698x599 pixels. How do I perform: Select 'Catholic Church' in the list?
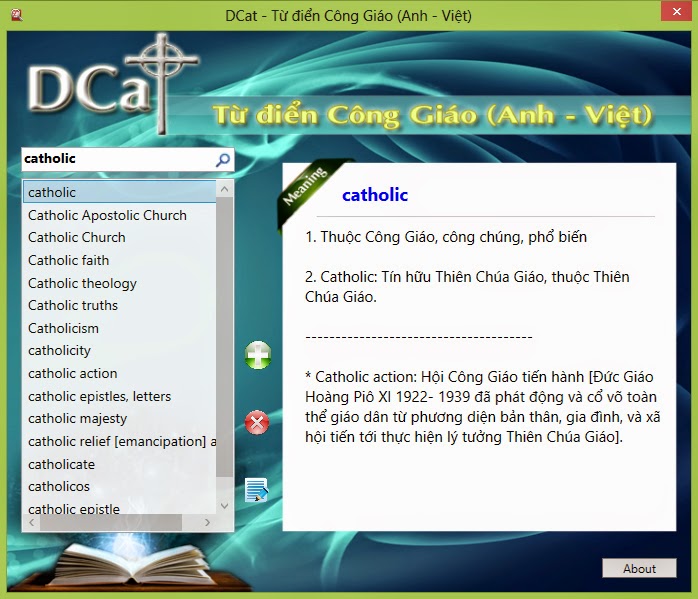pyautogui.click(x=77, y=238)
